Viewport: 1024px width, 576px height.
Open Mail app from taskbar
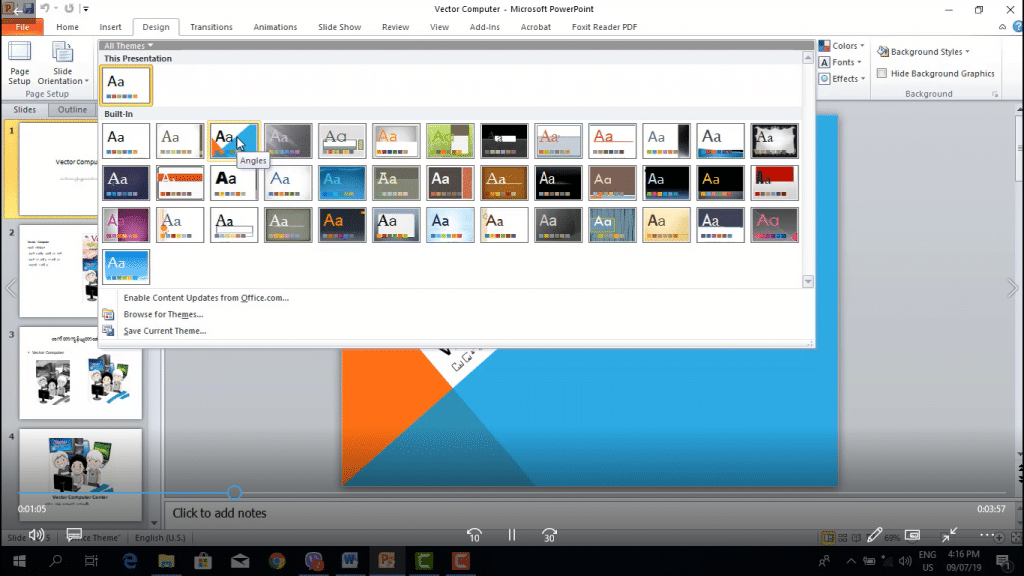pos(240,561)
